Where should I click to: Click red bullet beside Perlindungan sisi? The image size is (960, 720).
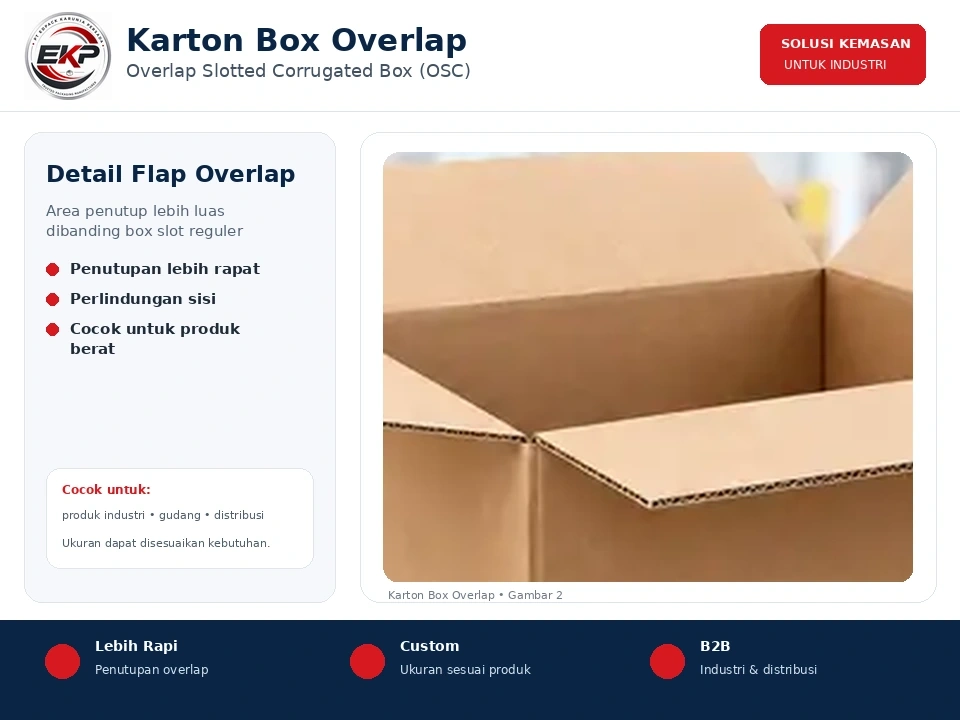click(x=53, y=299)
